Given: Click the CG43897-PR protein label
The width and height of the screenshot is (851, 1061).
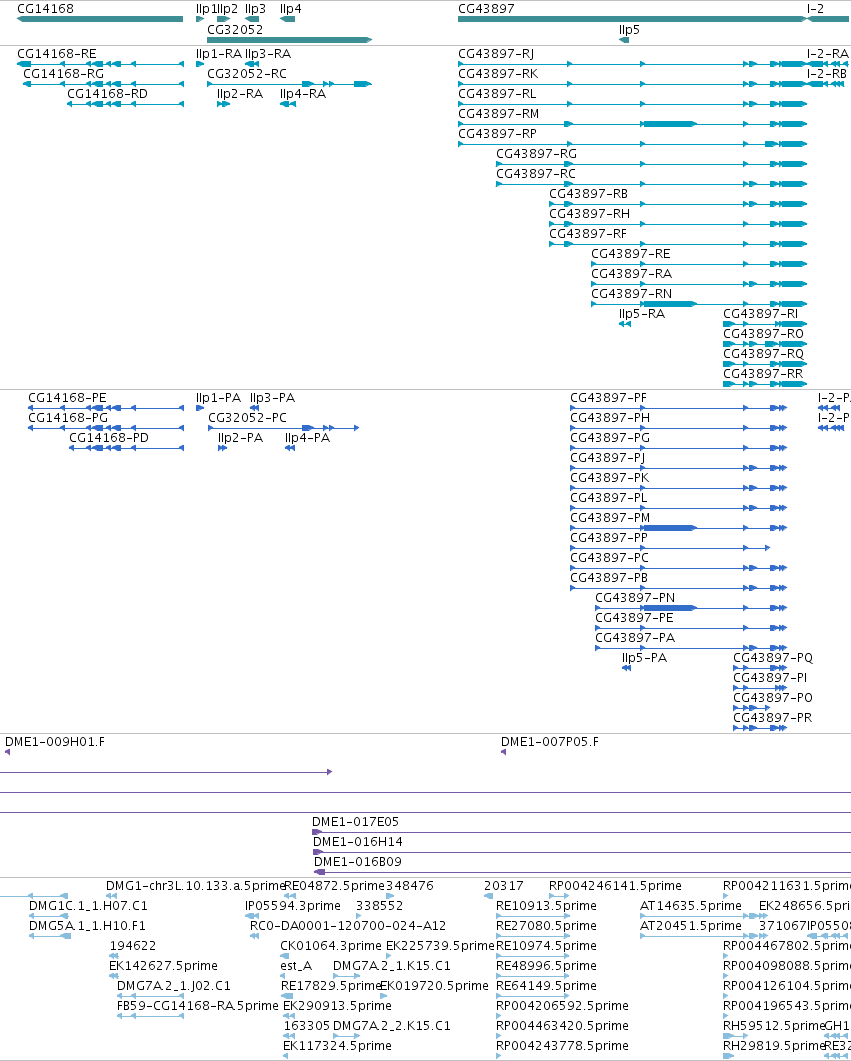Looking at the screenshot, I should point(773,717).
